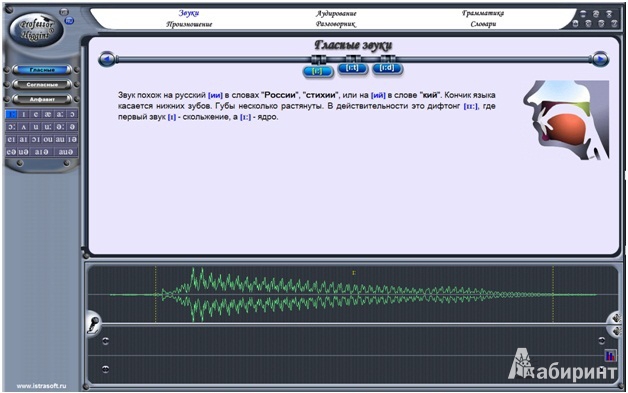Screen dimensions: 628x393
Task: Click the lower speaker playback icon
Action: (x=616, y=331)
